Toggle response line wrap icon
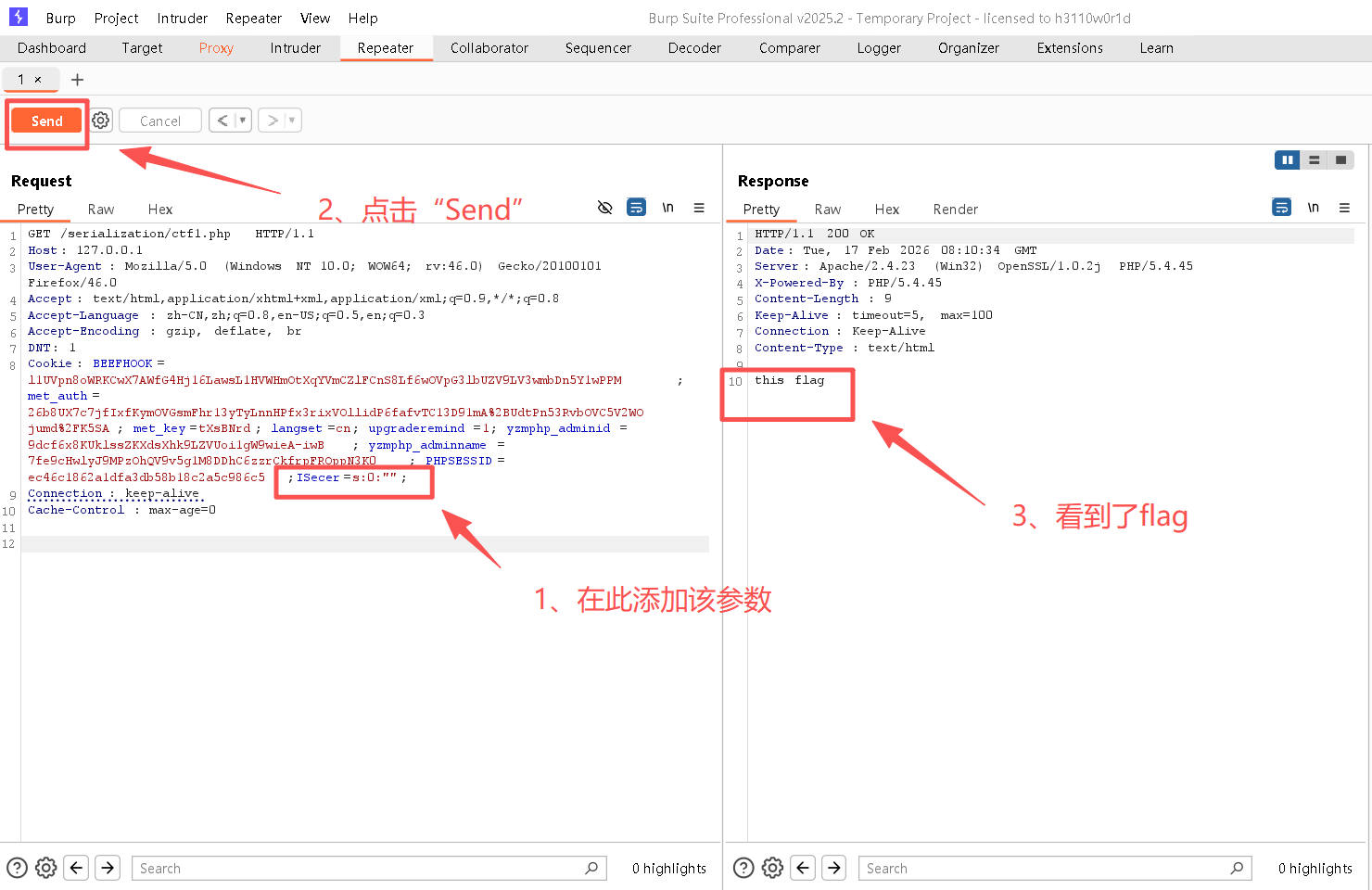Screen dimensions: 1372x890 [x=1282, y=208]
